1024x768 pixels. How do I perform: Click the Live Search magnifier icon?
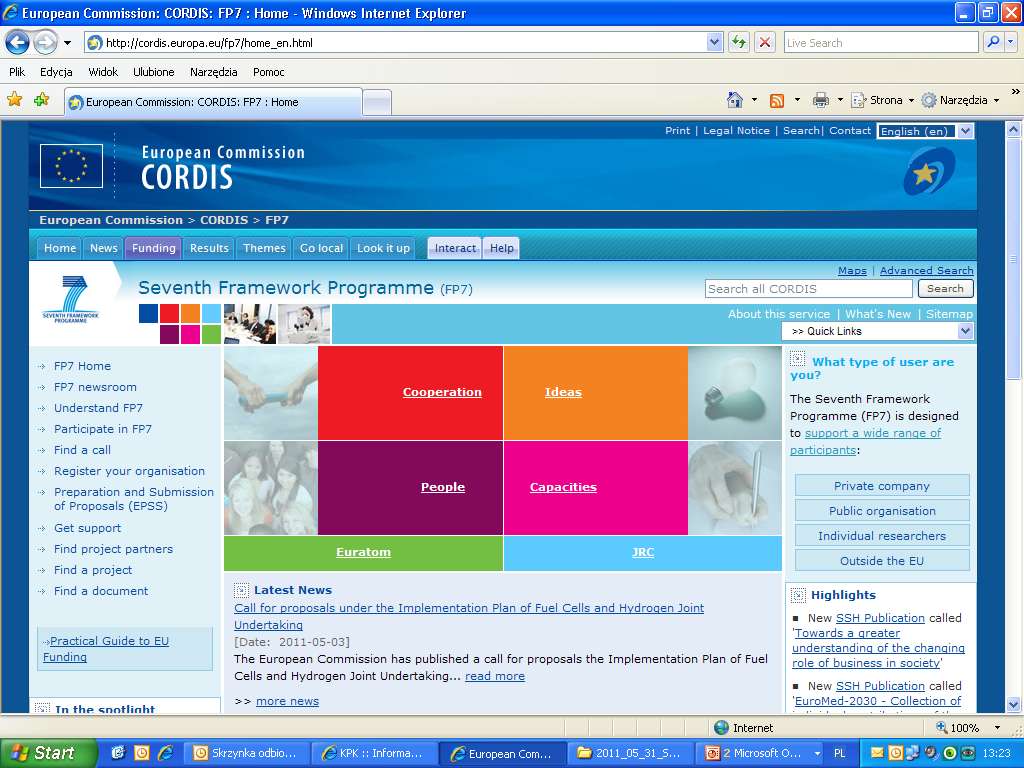(x=993, y=42)
